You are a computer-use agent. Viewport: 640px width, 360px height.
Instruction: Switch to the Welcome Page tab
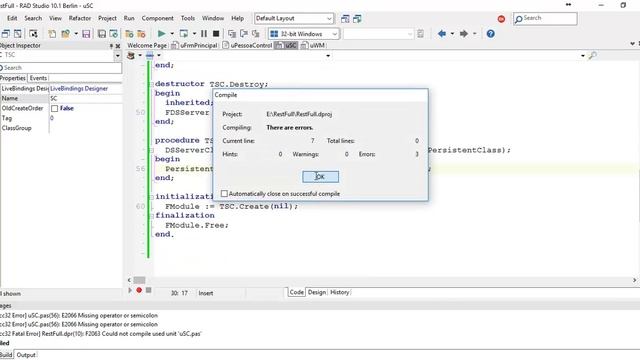(x=147, y=45)
